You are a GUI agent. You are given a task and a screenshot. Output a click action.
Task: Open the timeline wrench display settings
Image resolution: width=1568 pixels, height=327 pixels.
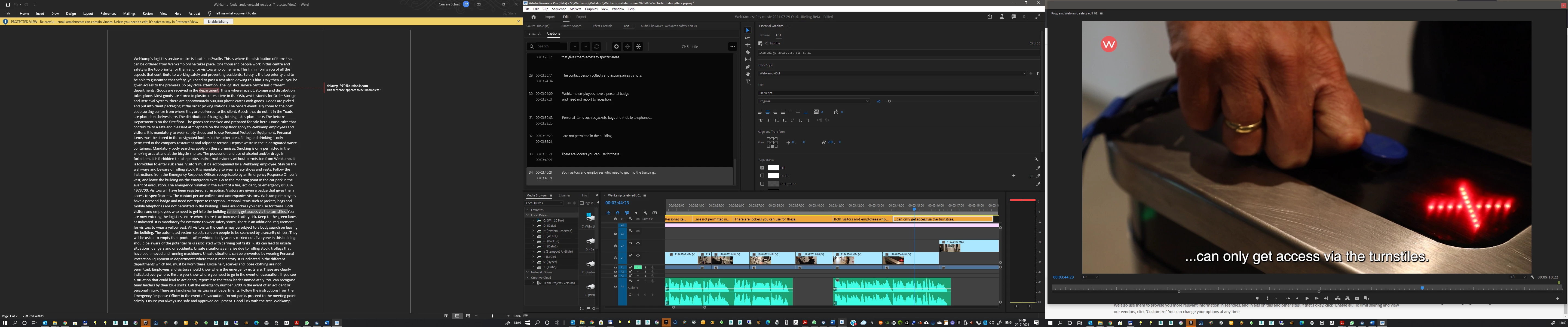click(646, 213)
